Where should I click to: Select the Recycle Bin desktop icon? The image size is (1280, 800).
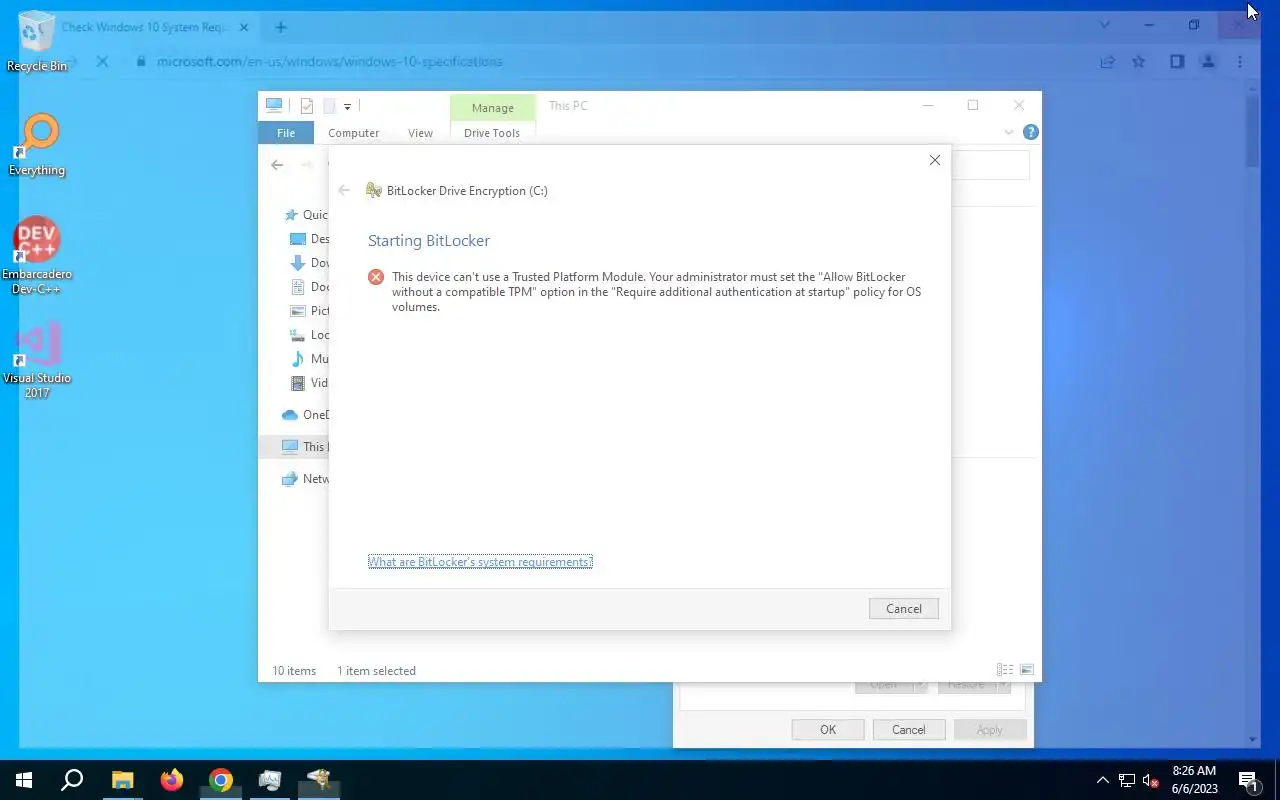point(37,42)
